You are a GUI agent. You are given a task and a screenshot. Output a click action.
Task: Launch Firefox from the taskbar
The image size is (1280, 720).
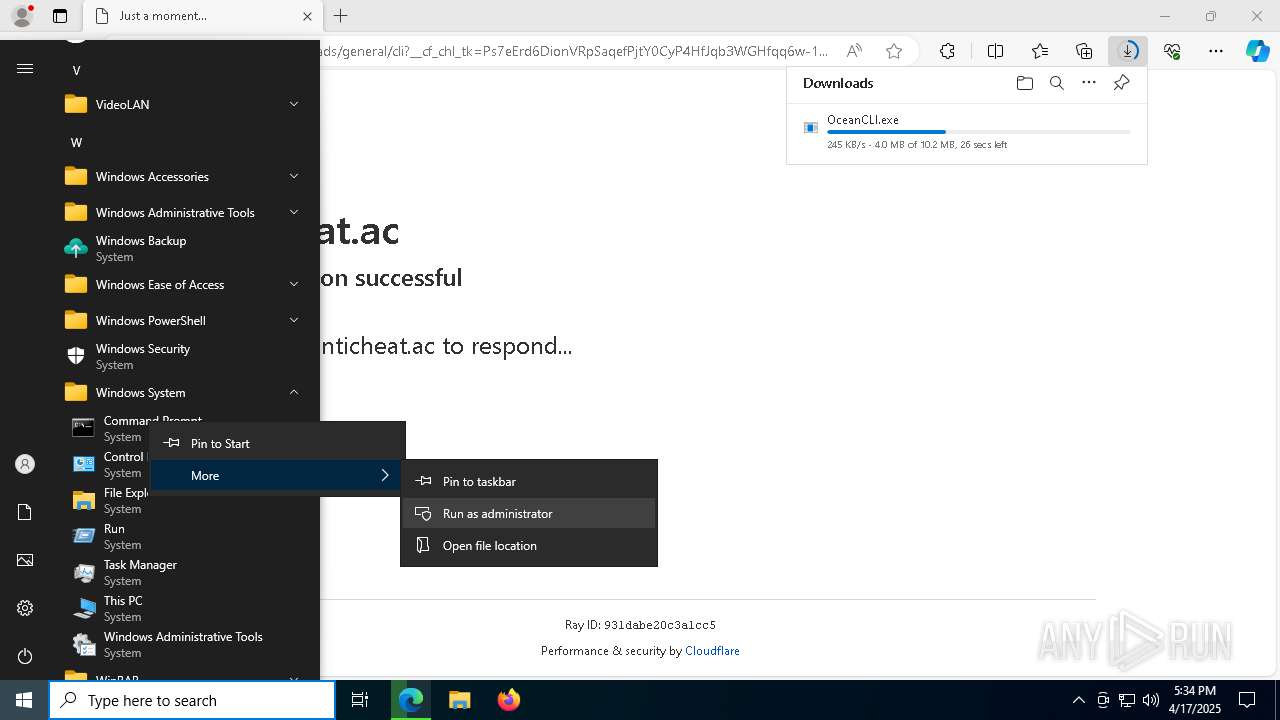[x=508, y=700]
